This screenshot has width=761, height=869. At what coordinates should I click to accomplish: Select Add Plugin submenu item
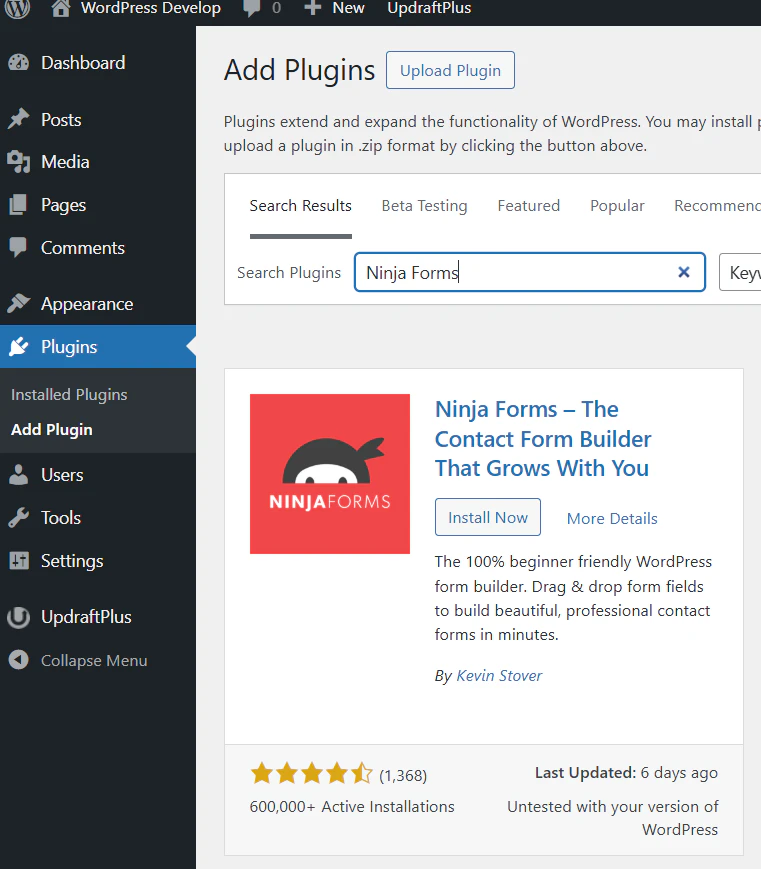(52, 430)
